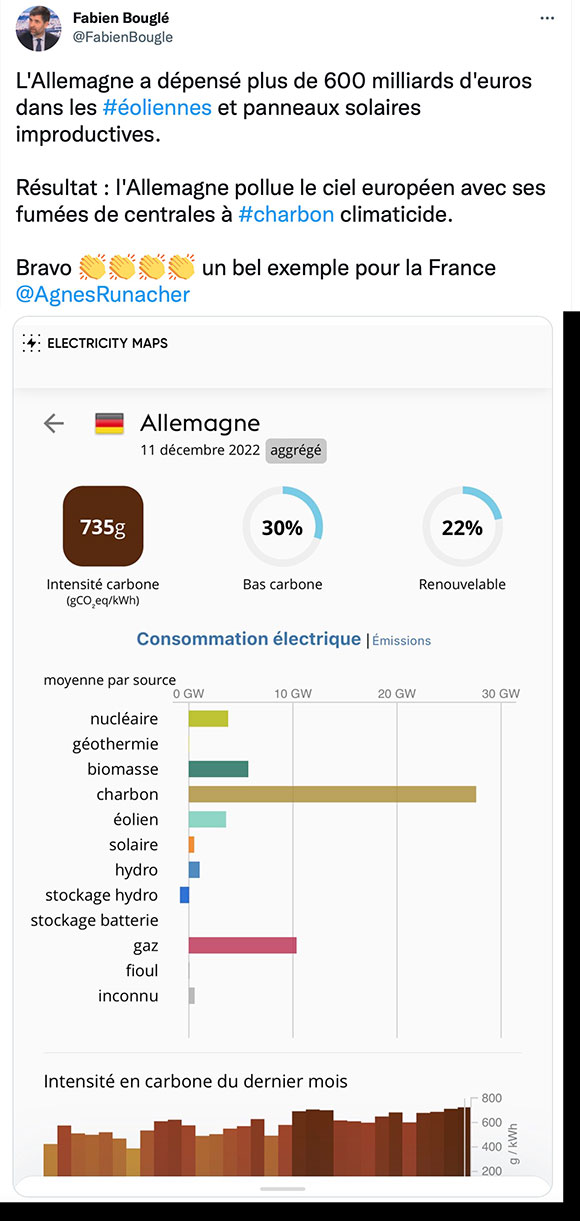
Task: Toggle the agrégé badge
Action: click(296, 450)
